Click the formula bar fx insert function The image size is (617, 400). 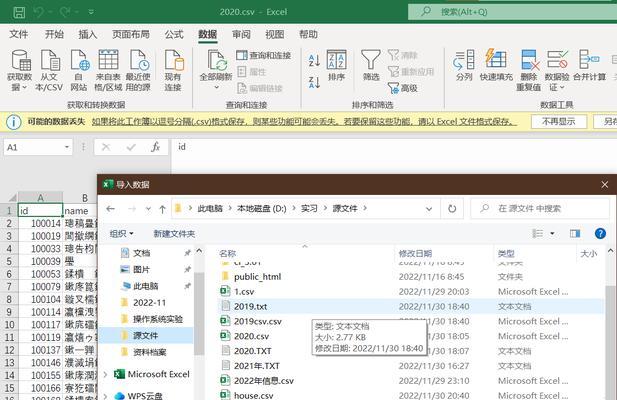pos(155,147)
